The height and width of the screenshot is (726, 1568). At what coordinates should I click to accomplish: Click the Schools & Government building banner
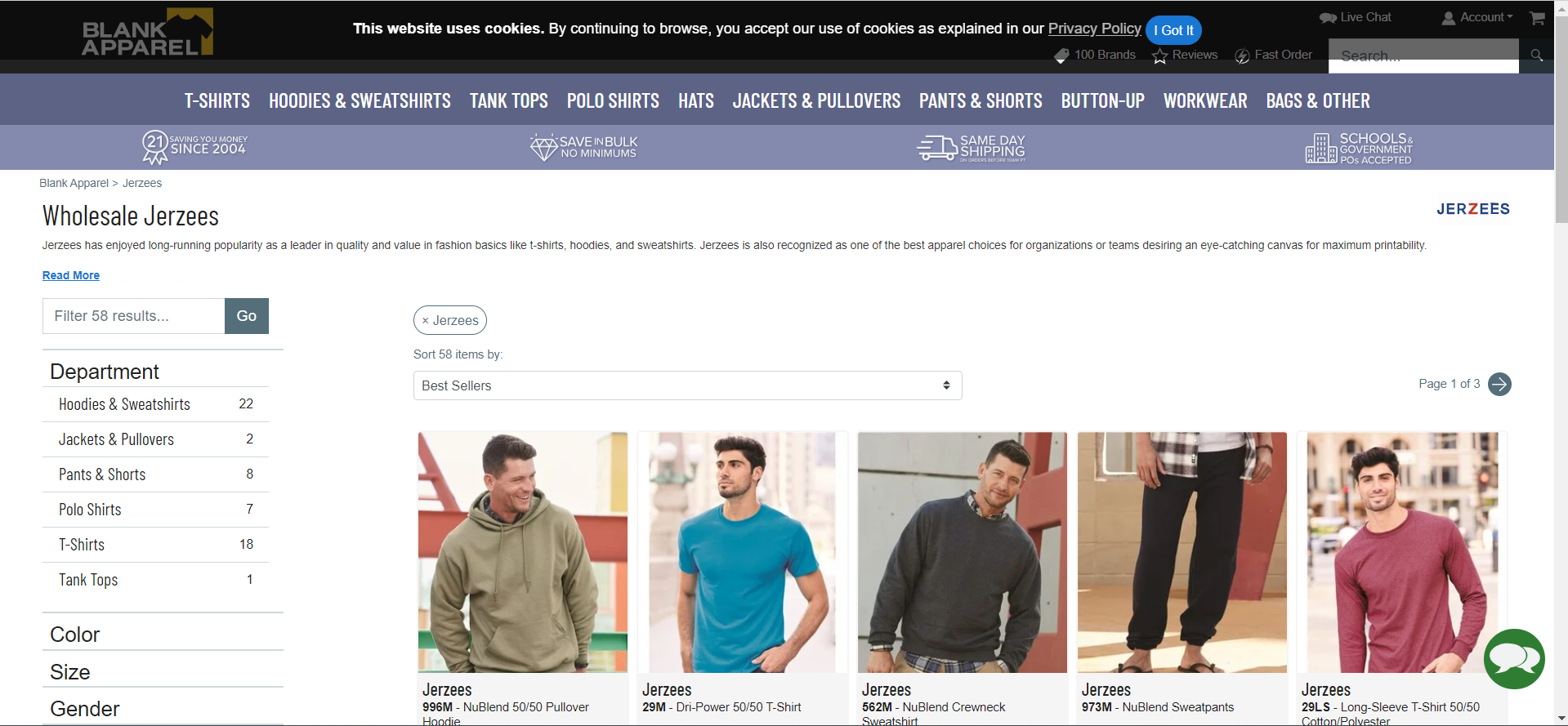(1359, 148)
